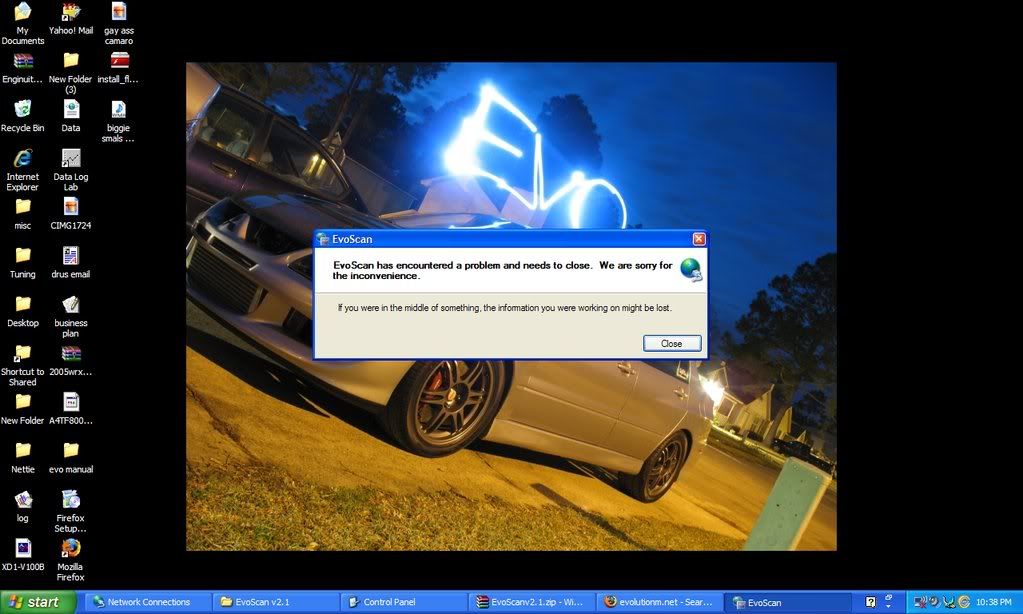Click the help question mark in taskbar
1023x614 pixels.
871,602
